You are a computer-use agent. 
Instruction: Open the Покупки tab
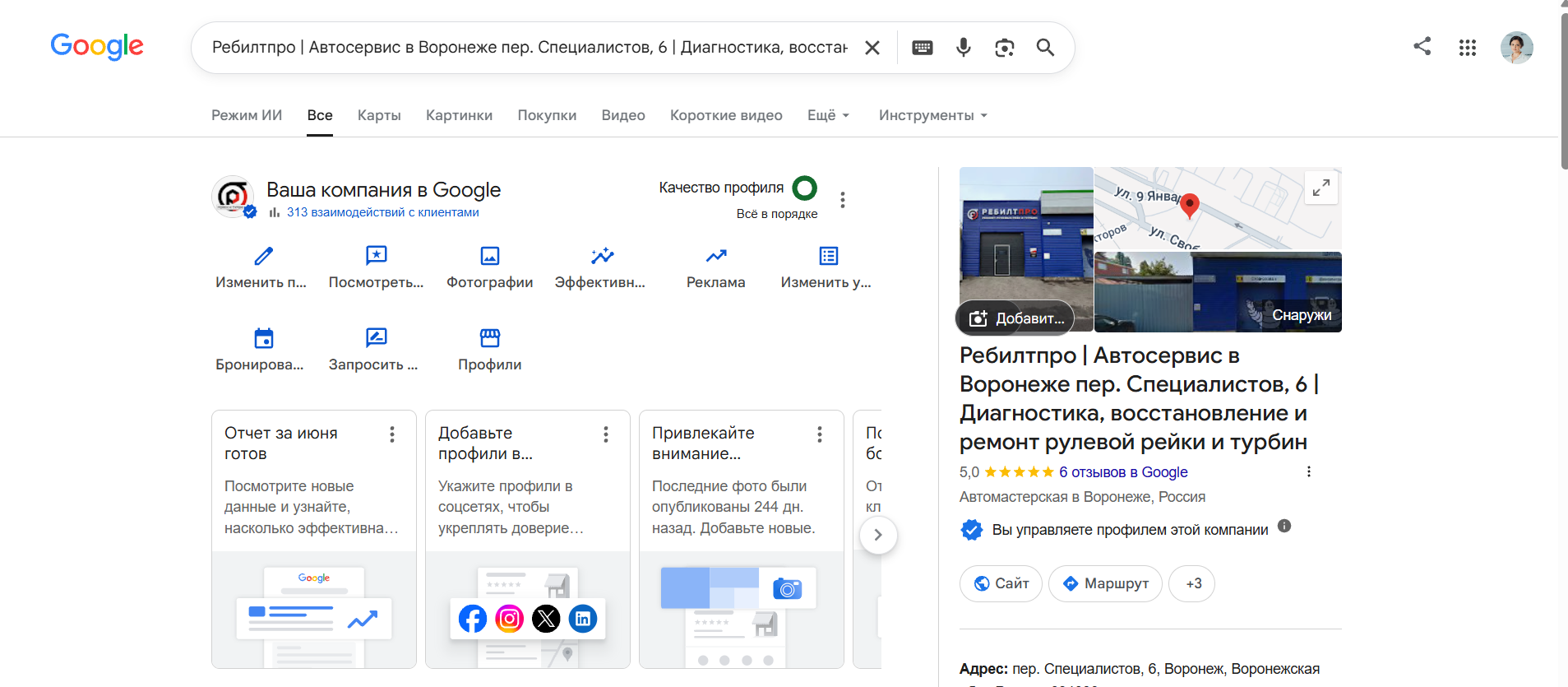[547, 115]
